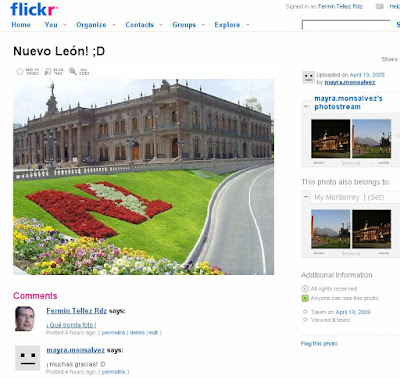Open the Groups navigation item

184,25
